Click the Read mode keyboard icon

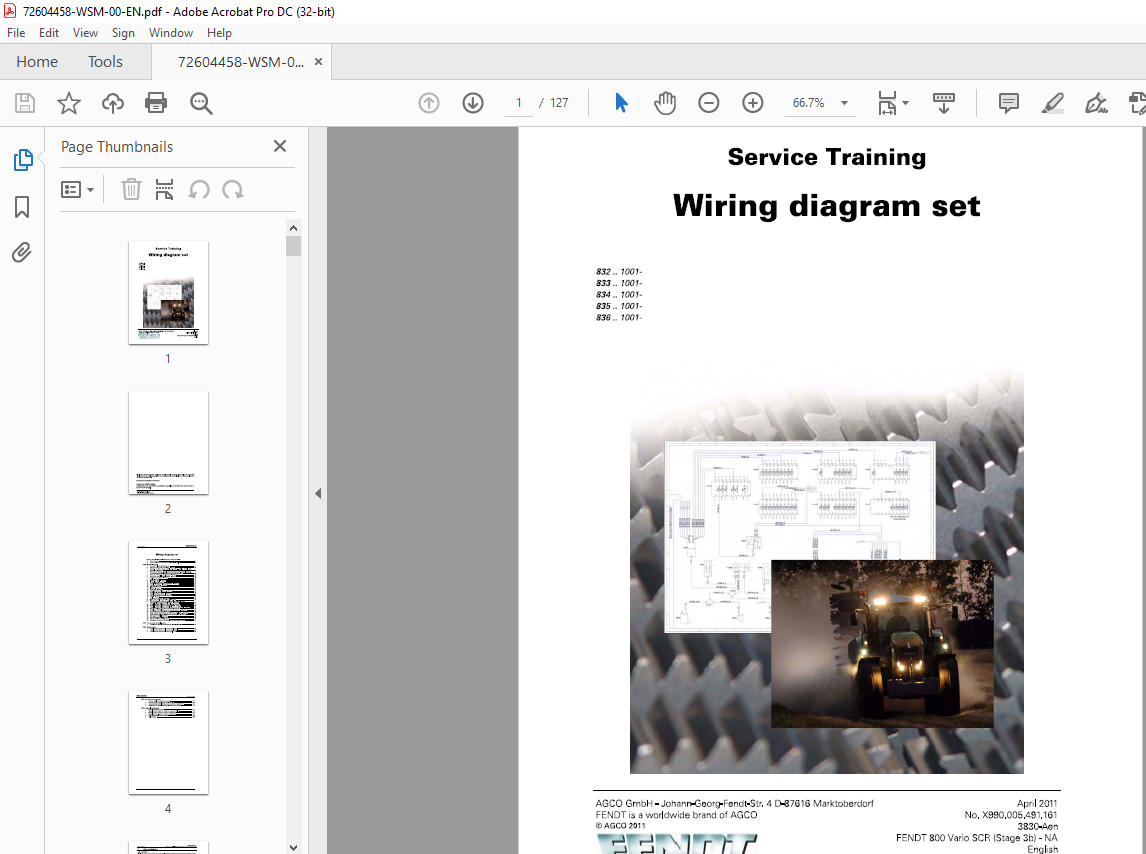pos(944,103)
